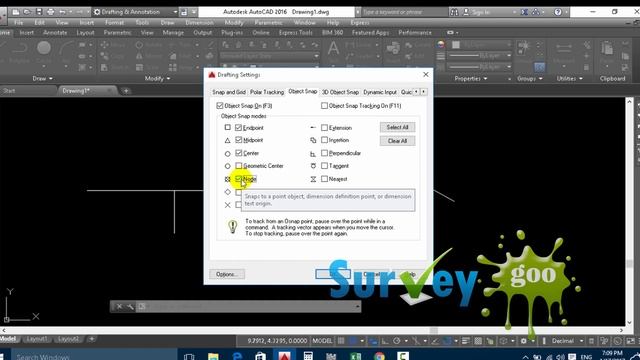Toggle the Node snap checkbox
The width and height of the screenshot is (640, 360).
tap(239, 179)
